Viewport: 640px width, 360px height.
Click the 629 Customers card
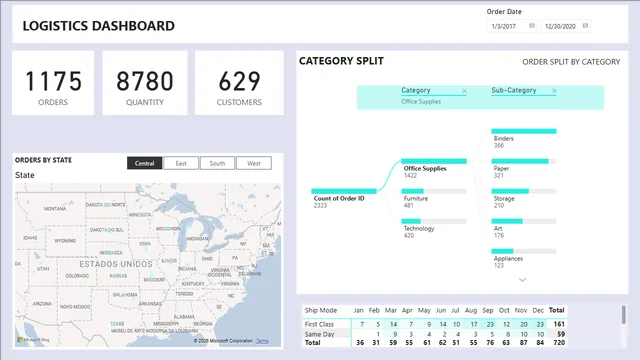[x=239, y=83]
